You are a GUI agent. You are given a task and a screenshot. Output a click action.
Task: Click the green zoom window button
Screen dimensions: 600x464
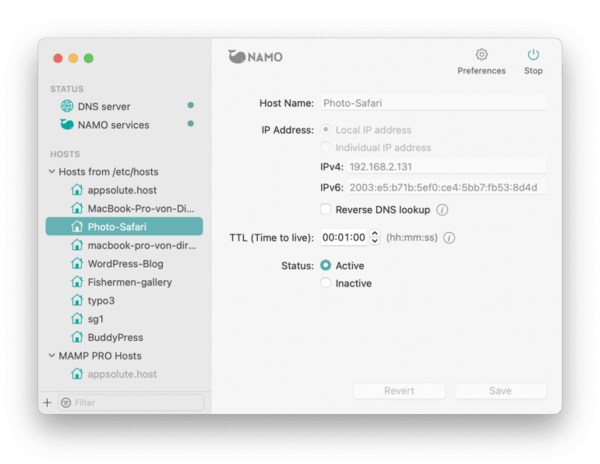click(x=88, y=58)
